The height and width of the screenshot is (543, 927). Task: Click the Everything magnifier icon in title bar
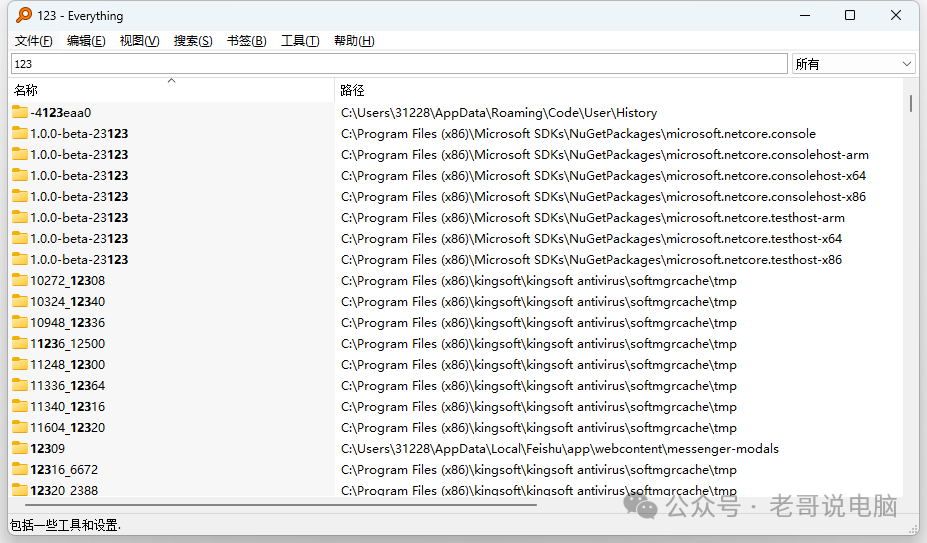click(x=20, y=15)
